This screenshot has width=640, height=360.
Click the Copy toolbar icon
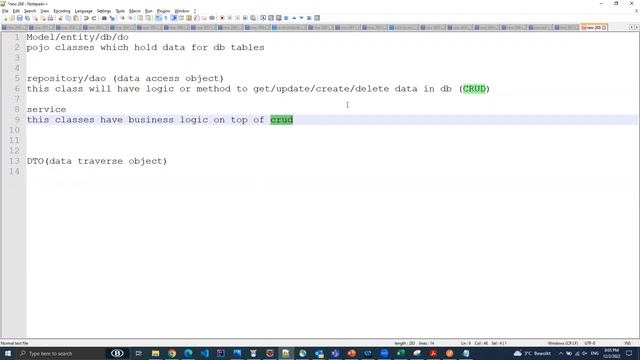pos(68,18)
